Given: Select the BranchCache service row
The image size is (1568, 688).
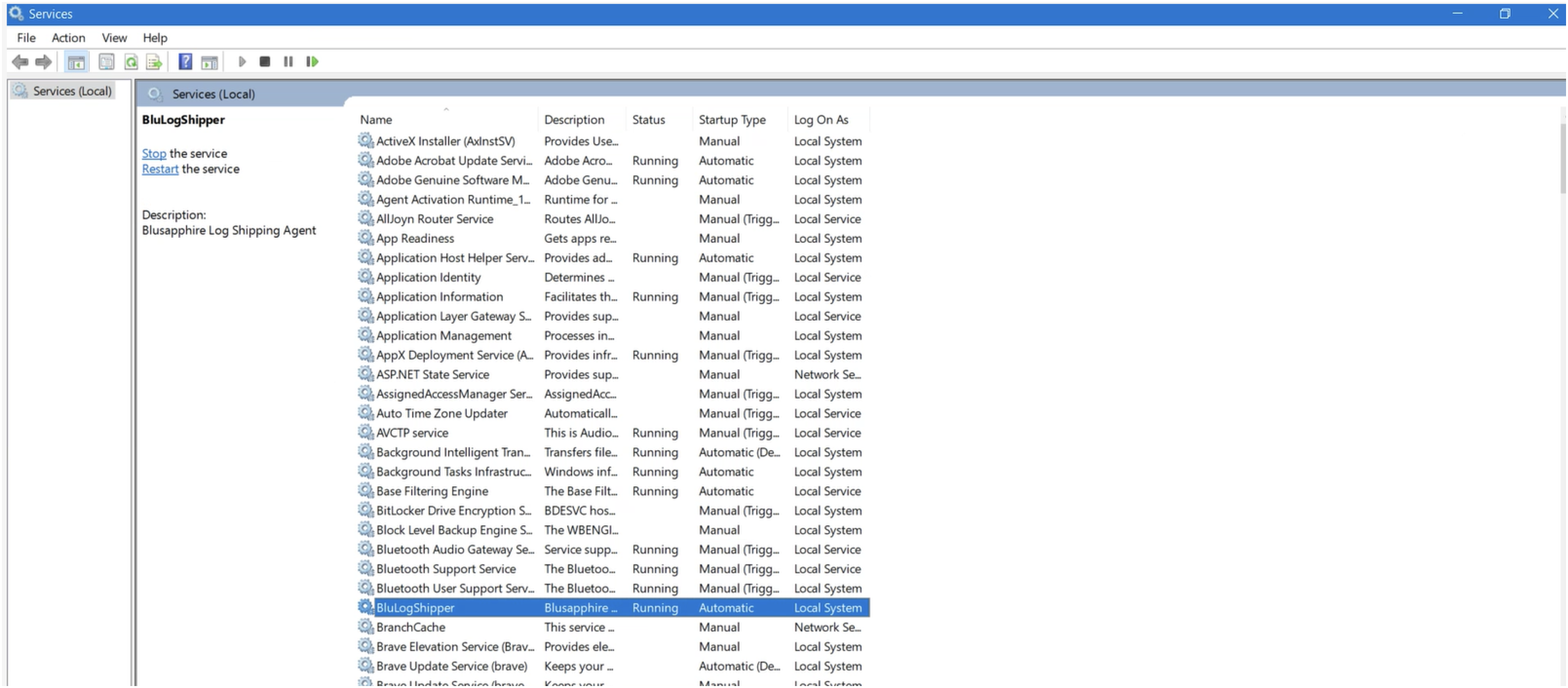Looking at the screenshot, I should click(411, 627).
